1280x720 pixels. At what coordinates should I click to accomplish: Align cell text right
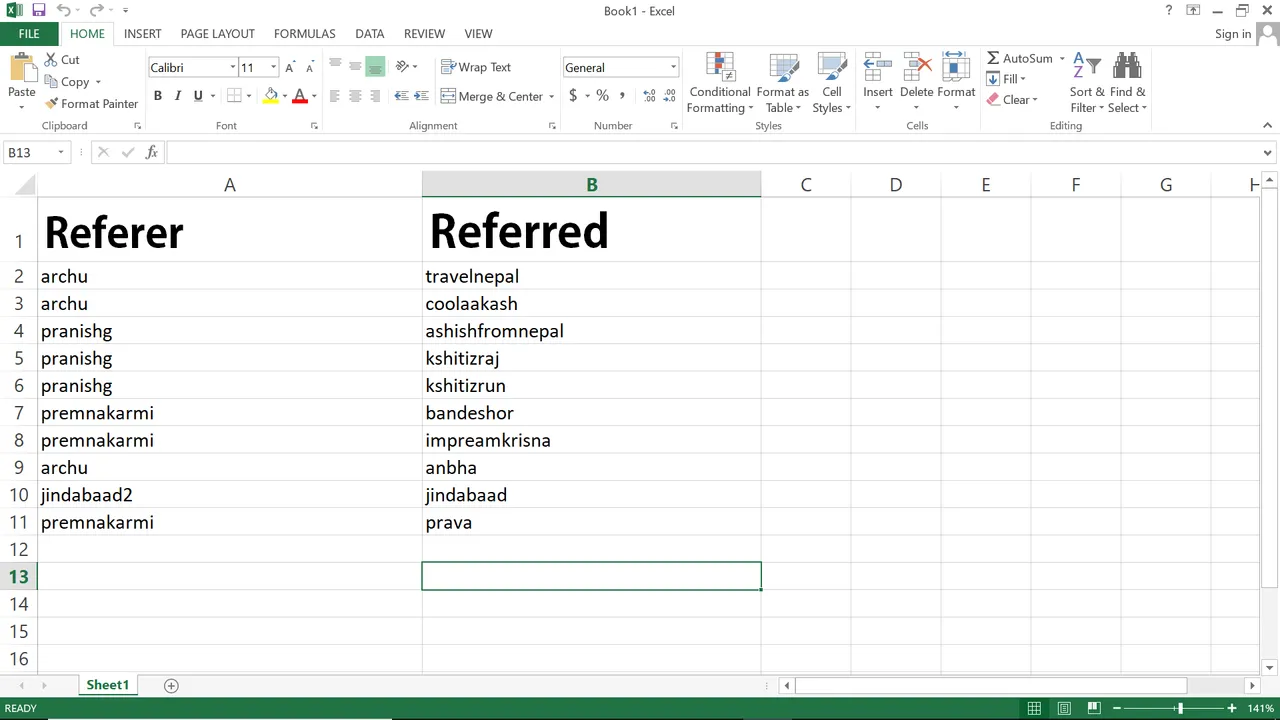(375, 96)
